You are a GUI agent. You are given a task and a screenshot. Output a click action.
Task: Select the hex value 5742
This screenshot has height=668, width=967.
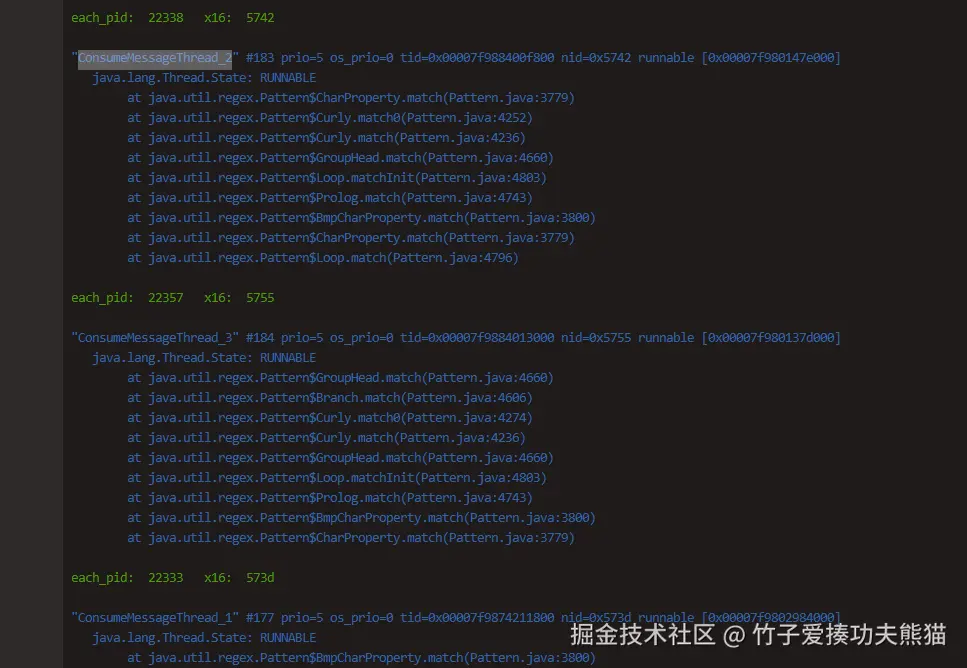tap(261, 17)
